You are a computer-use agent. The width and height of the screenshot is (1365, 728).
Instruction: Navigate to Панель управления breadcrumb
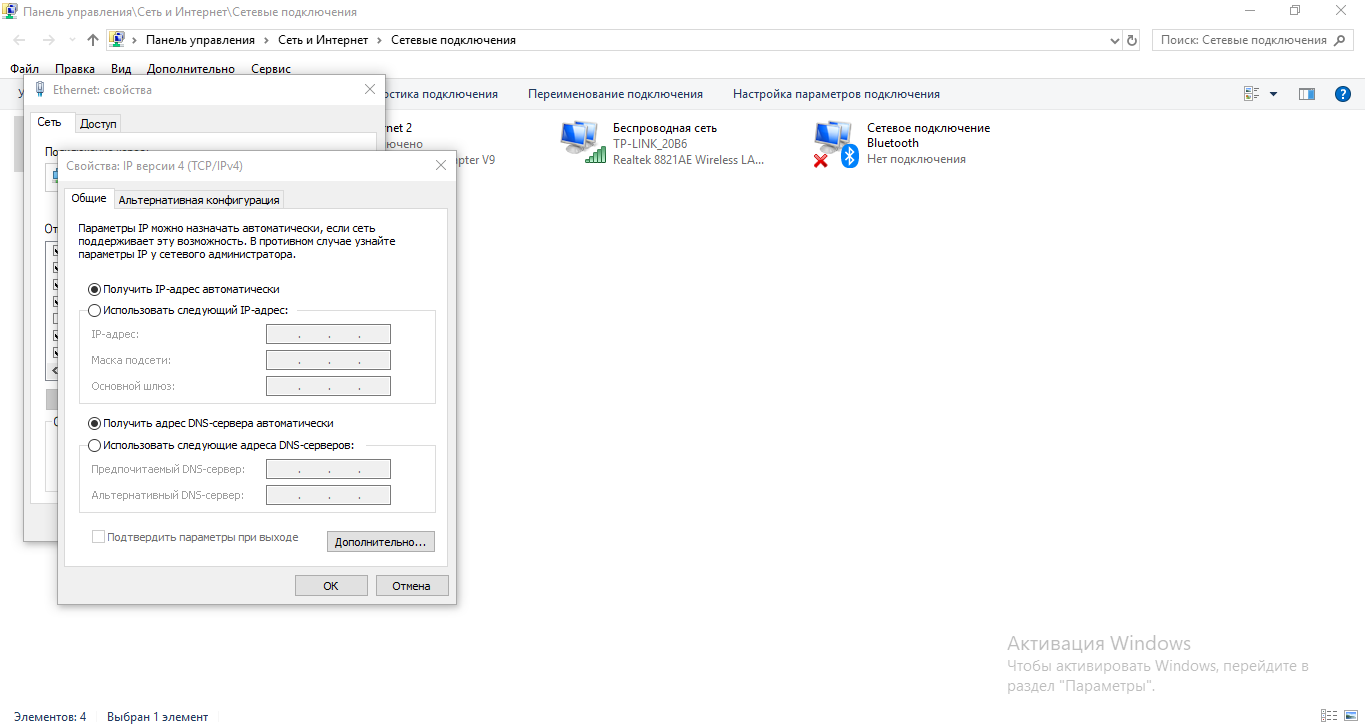[200, 40]
